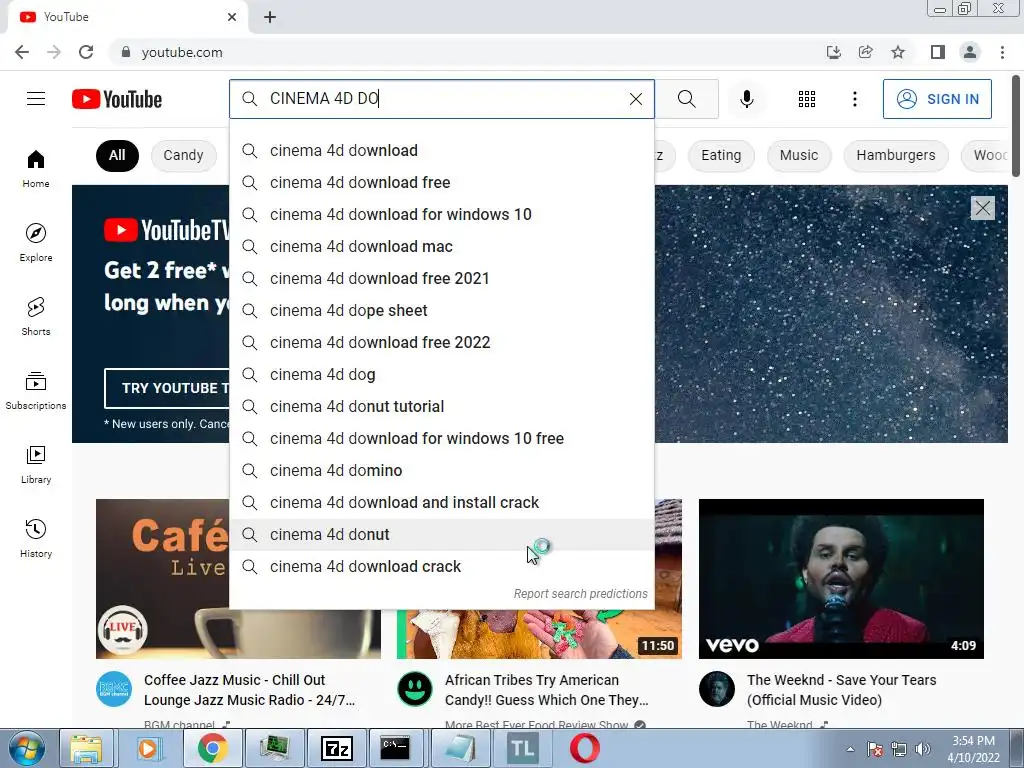Choose 'cinema 4d download for windows 10 free'

(x=442, y=438)
